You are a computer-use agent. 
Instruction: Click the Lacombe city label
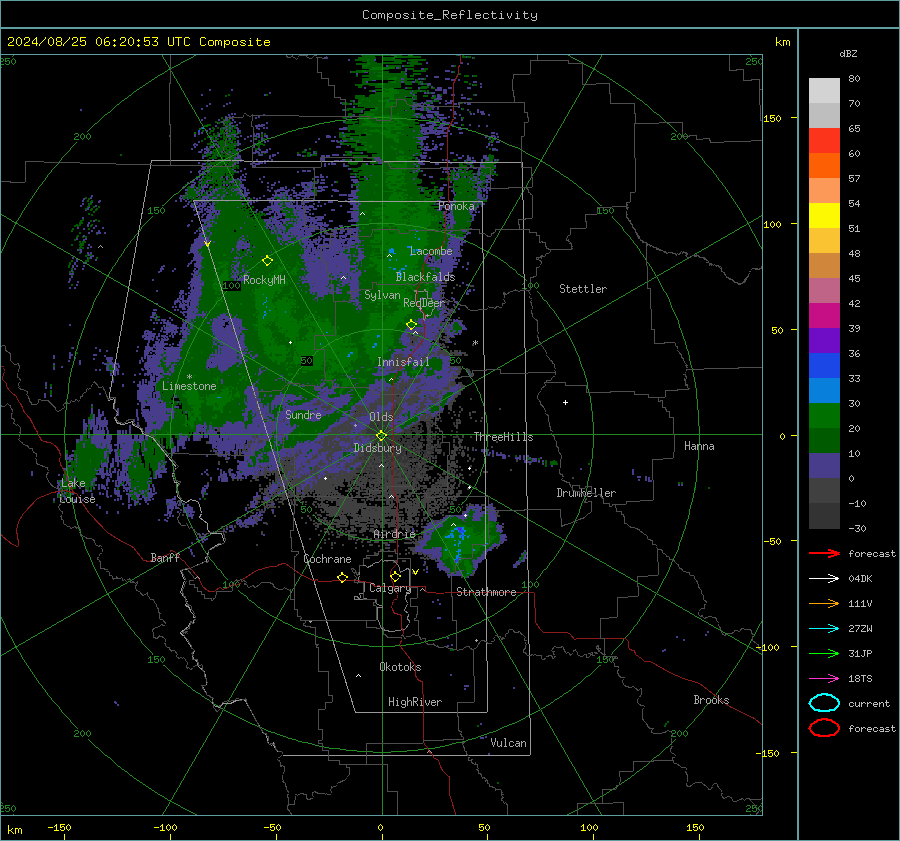point(431,251)
